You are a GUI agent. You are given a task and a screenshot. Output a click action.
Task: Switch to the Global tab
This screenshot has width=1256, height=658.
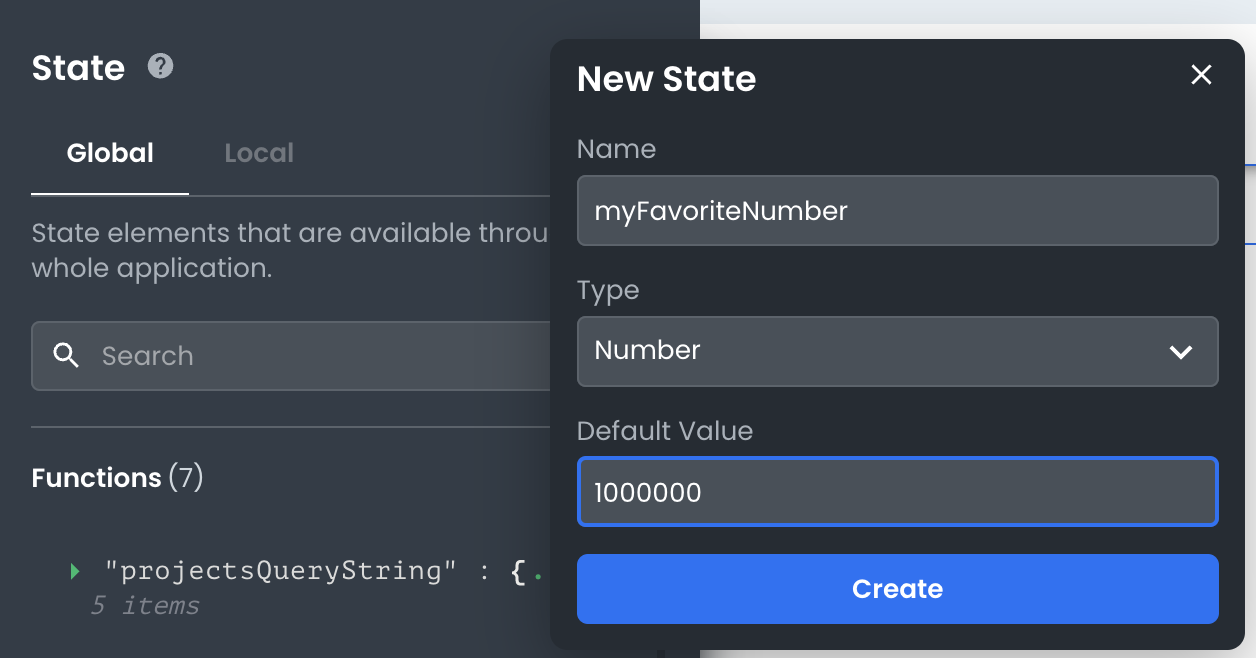(110, 153)
